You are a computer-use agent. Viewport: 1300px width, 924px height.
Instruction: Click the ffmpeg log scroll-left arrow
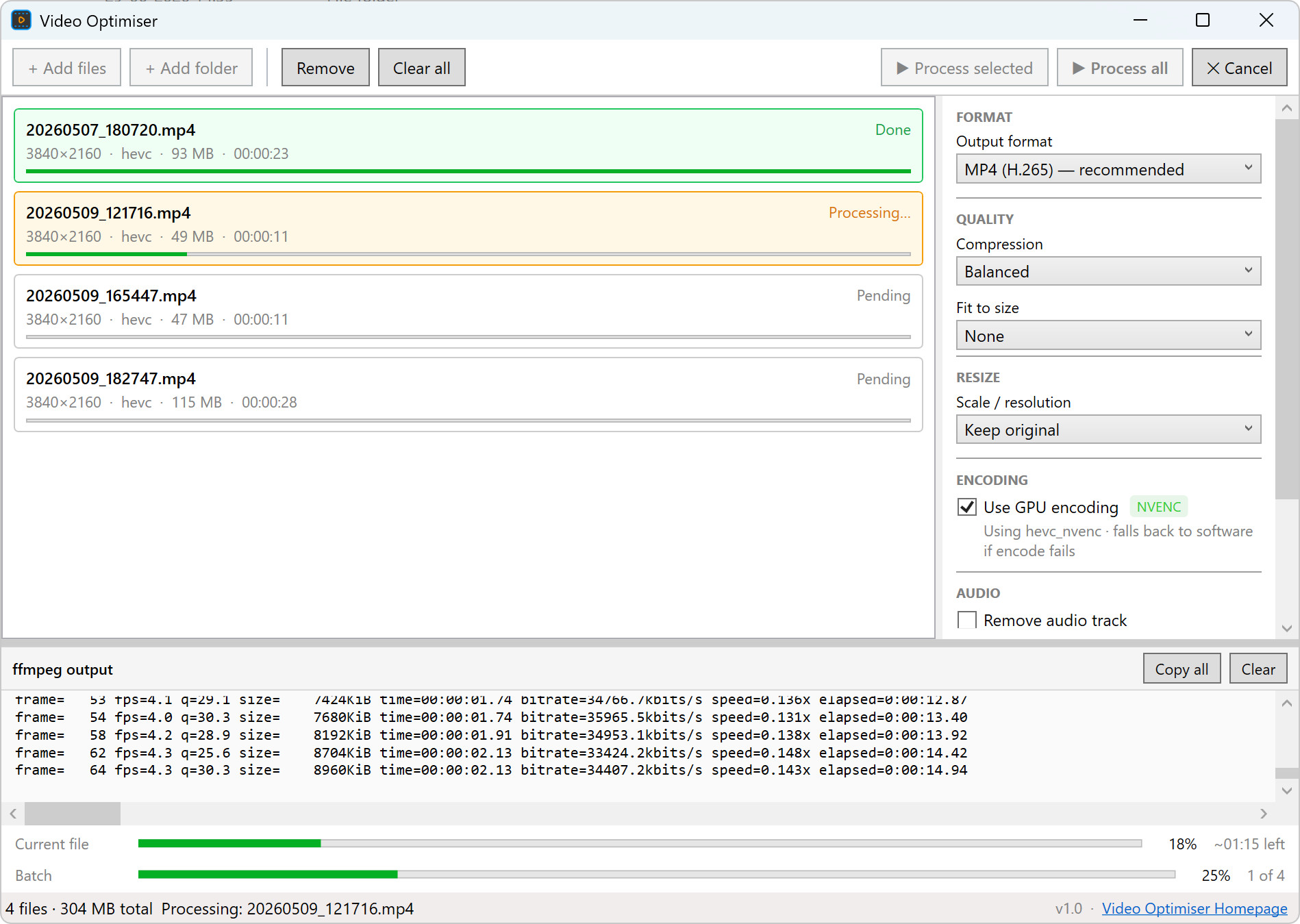coord(13,813)
